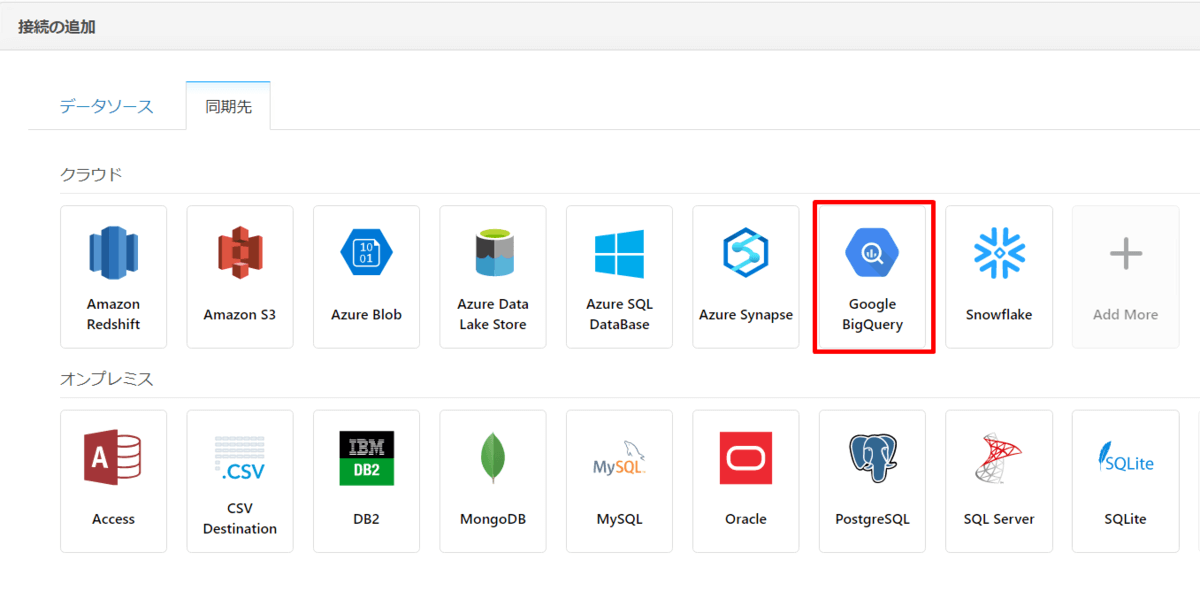Image resolution: width=1200 pixels, height=591 pixels.
Task: Select the IBM DB2 connector icon
Action: pos(366,459)
